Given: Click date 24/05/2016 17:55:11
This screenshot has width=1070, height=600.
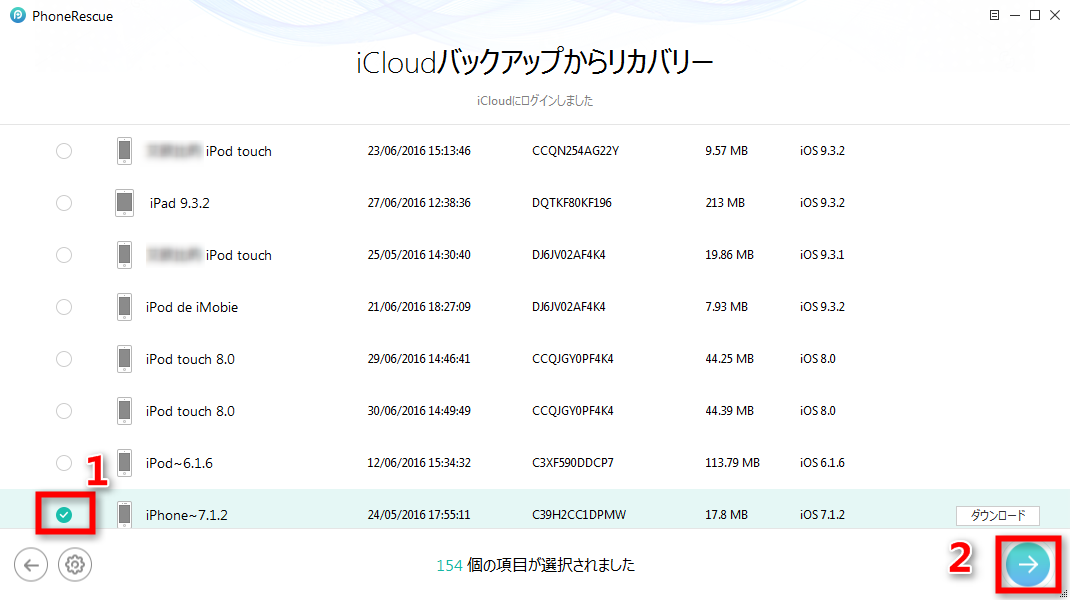Looking at the screenshot, I should click(x=419, y=515).
